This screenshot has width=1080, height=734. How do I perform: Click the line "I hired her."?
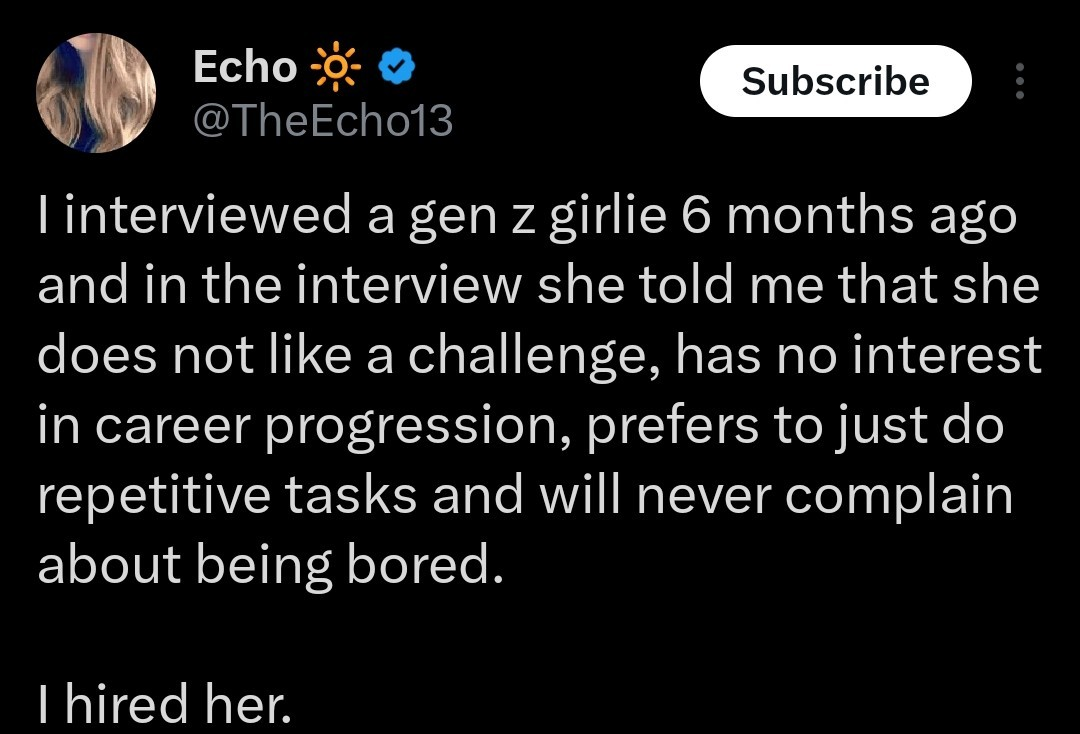click(164, 707)
